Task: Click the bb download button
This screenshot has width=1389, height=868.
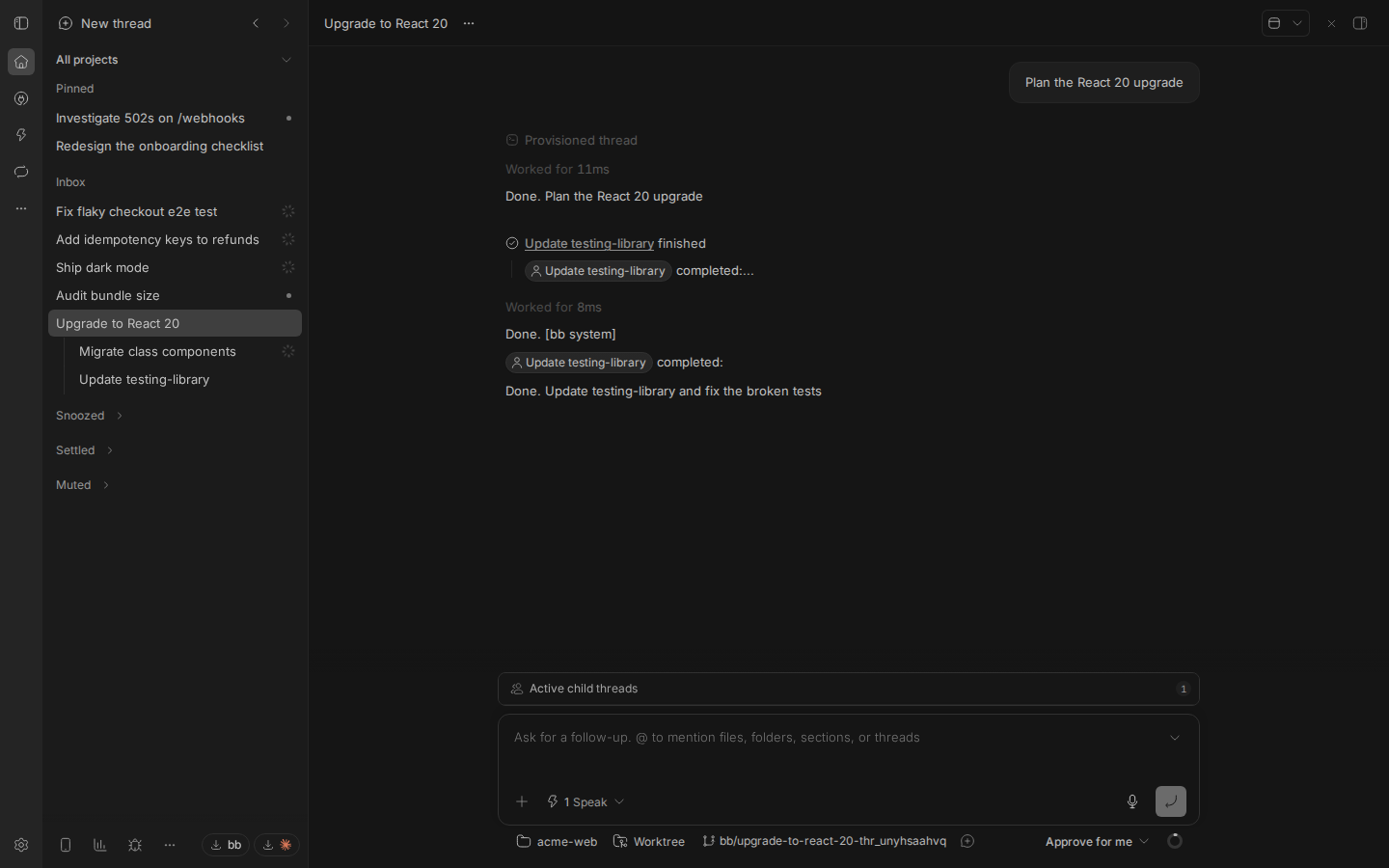Action: click(x=226, y=845)
